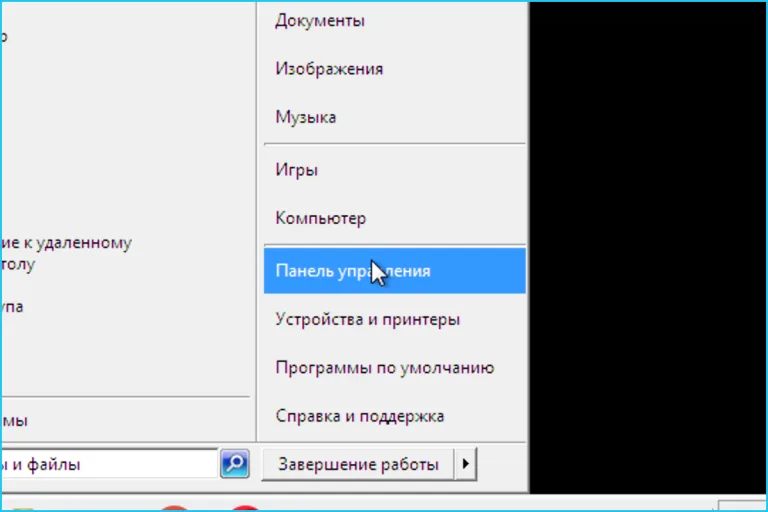The width and height of the screenshot is (768, 512).
Task: Click the search magnifier icon
Action: [x=235, y=463]
